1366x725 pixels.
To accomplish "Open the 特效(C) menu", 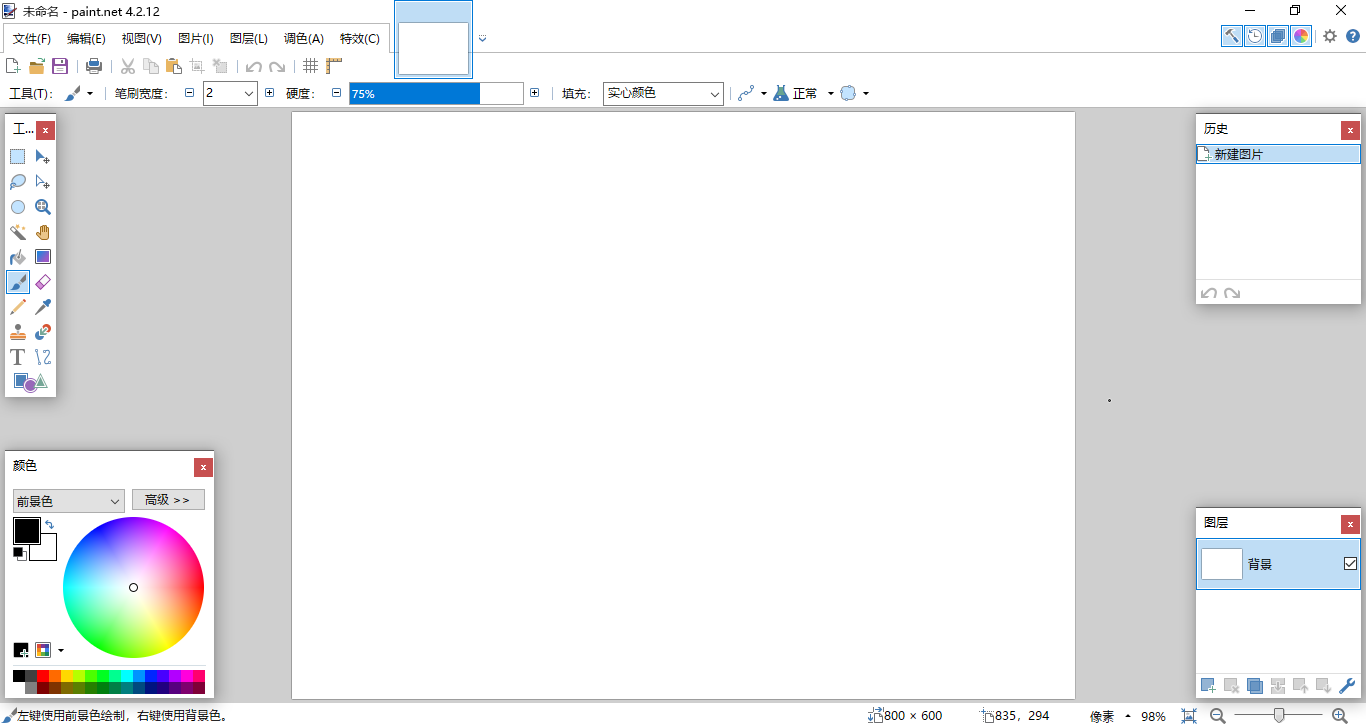I will [359, 39].
